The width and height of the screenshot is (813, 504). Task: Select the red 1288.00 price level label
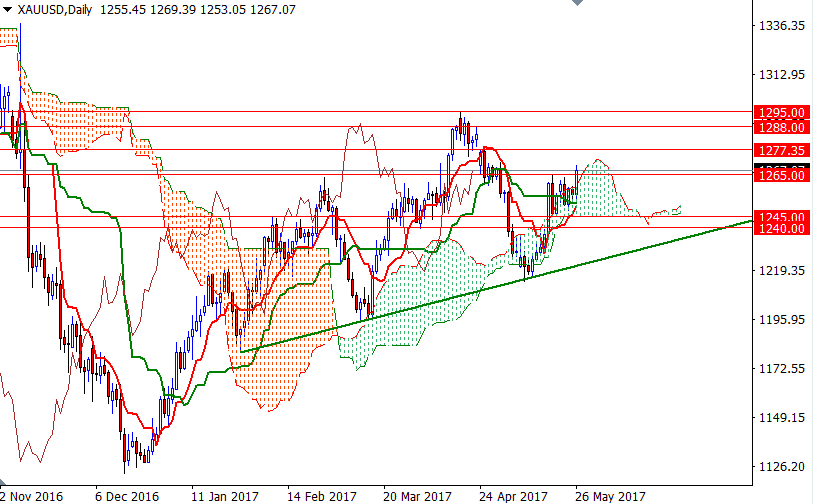[x=782, y=127]
